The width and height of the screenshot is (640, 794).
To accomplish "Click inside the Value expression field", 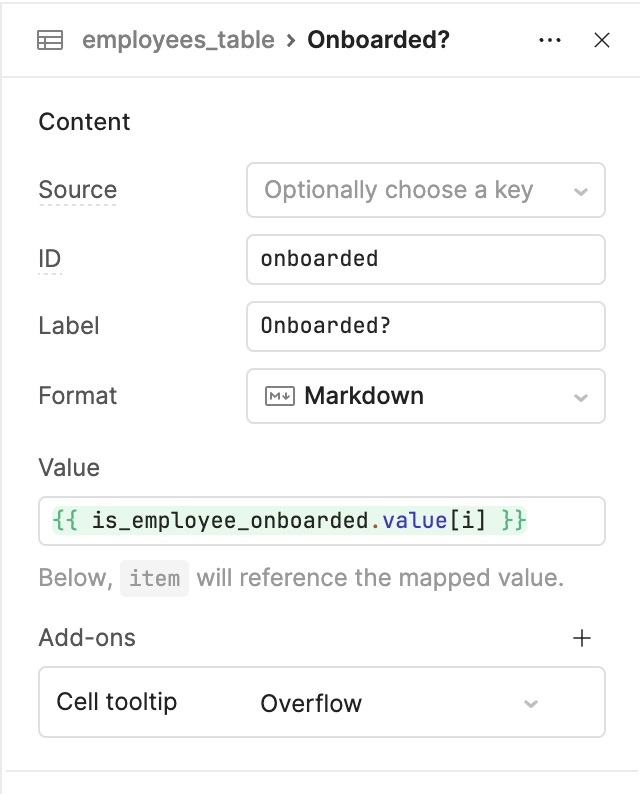I will click(322, 521).
